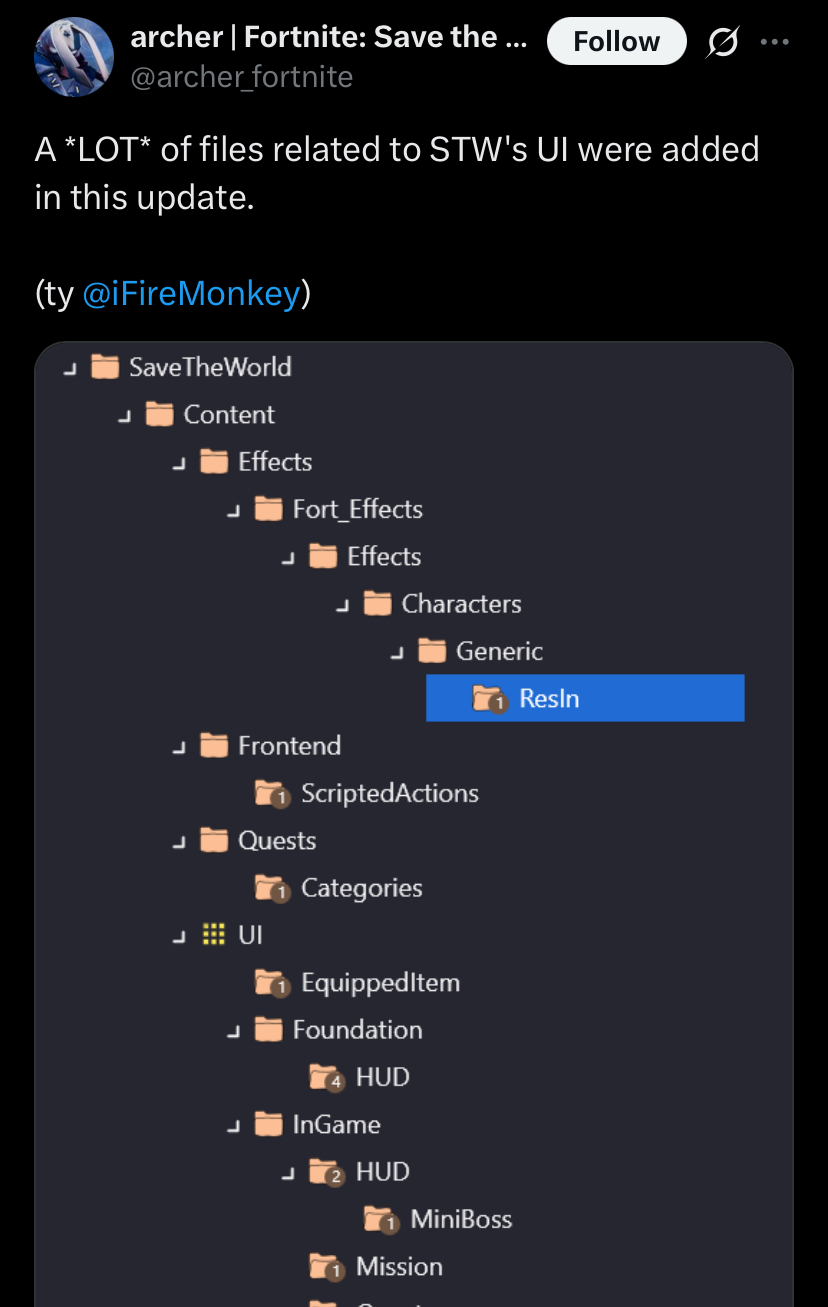The height and width of the screenshot is (1307, 828).
Task: Click the Categories folder icon with badge
Action: click(272, 889)
